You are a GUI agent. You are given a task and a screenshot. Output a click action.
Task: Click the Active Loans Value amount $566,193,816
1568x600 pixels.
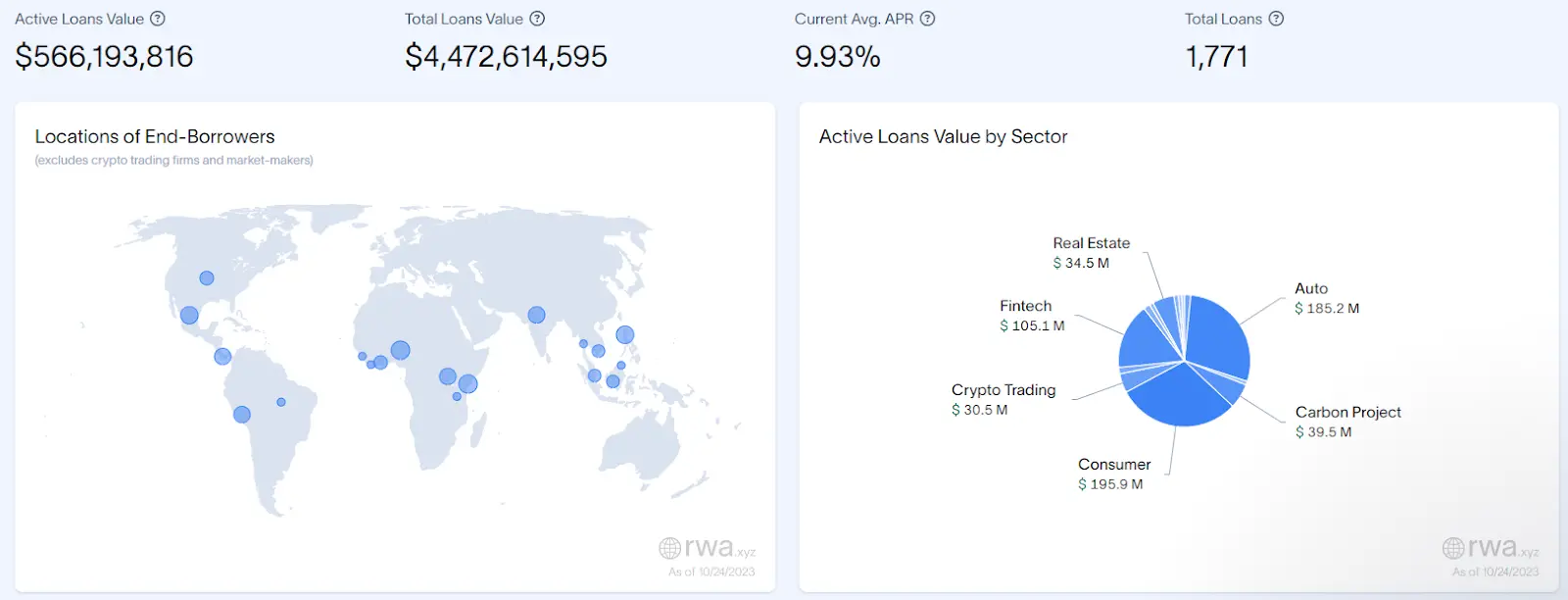104,57
